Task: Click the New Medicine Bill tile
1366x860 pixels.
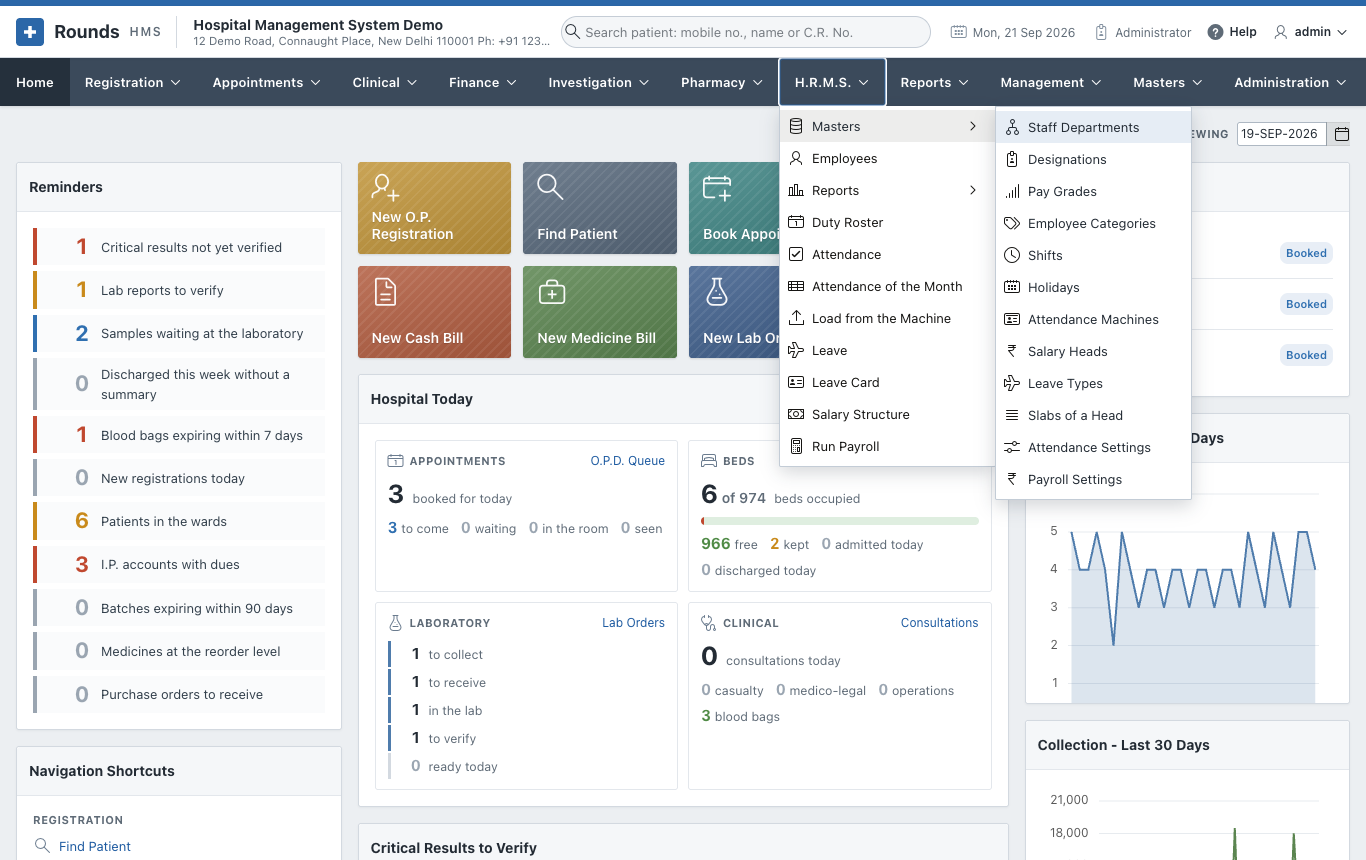Action: click(600, 312)
